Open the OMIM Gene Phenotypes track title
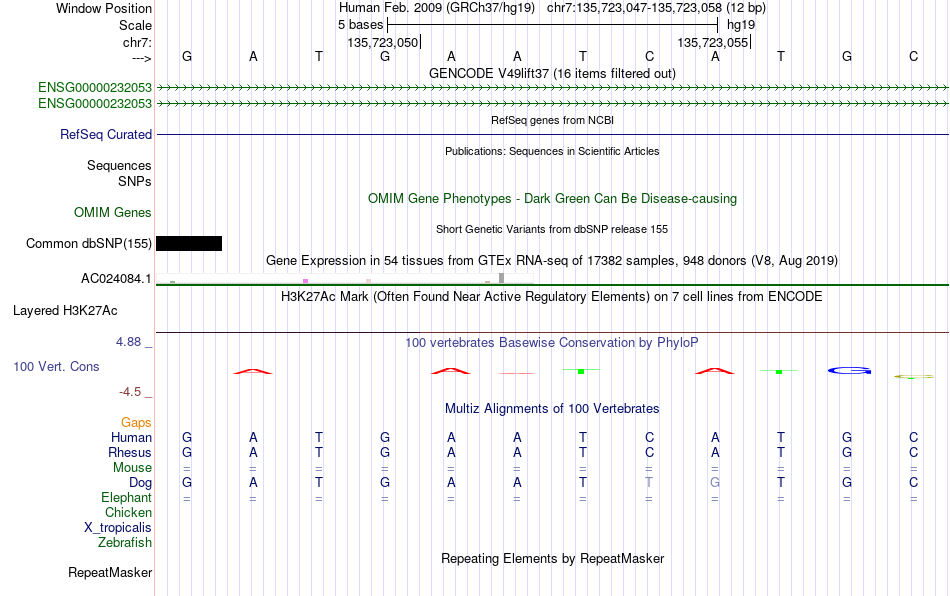Viewport: 950px width, 596px height. click(552, 199)
